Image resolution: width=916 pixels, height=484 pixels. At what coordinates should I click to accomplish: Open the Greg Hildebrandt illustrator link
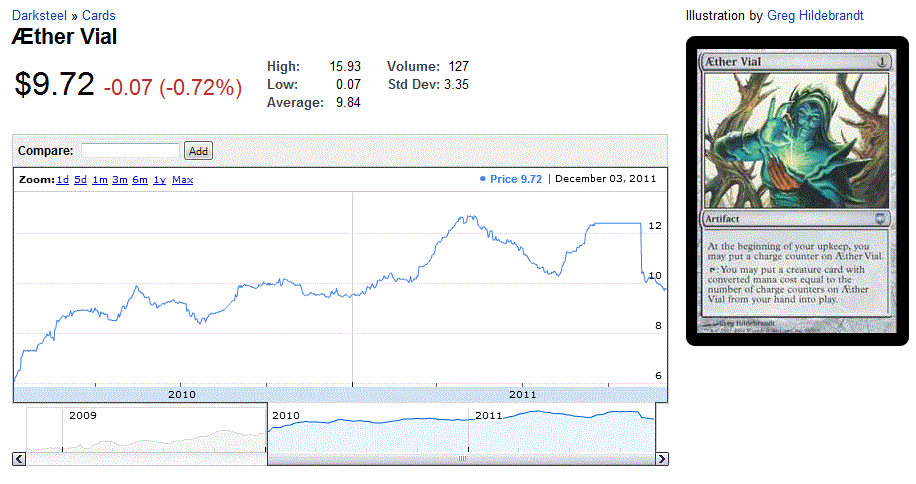point(815,15)
